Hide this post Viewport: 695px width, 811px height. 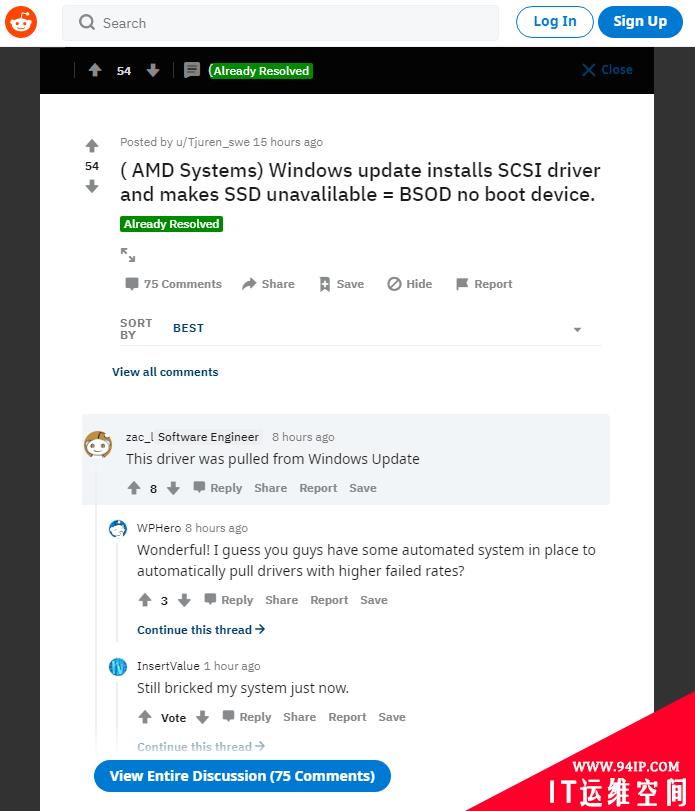[410, 284]
